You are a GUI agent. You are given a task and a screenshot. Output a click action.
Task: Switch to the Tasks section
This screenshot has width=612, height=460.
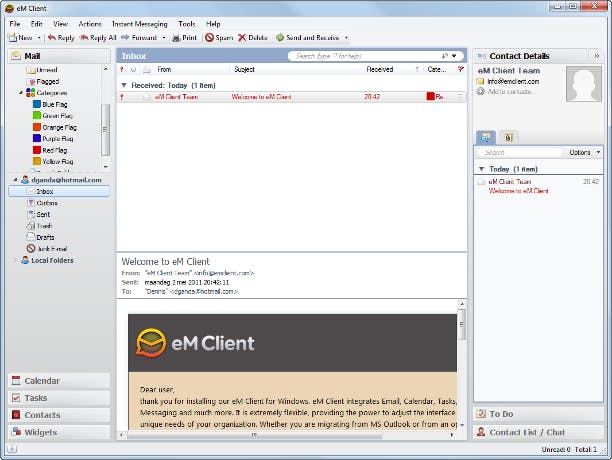(x=59, y=398)
